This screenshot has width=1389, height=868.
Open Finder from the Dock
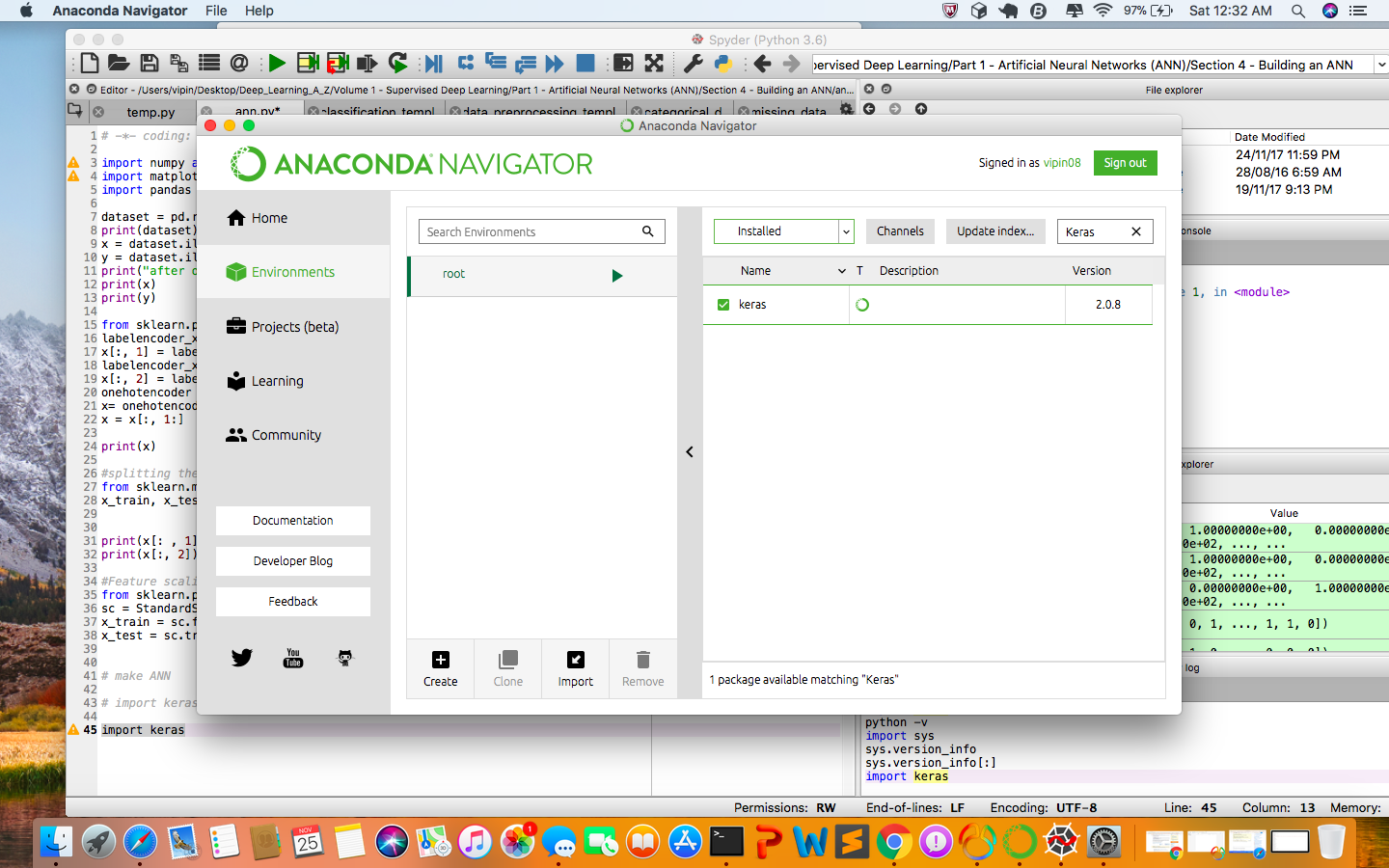coord(56,842)
